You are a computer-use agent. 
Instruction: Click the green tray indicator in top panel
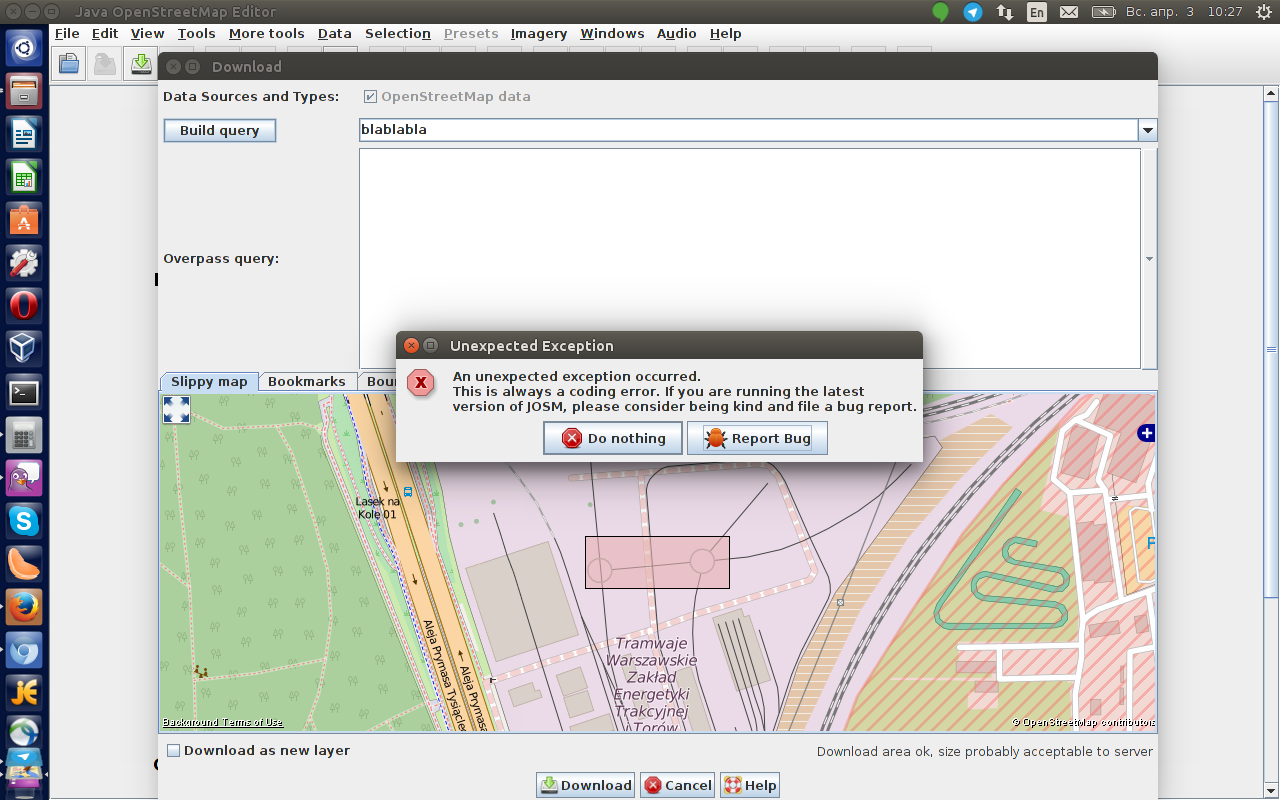tap(940, 12)
